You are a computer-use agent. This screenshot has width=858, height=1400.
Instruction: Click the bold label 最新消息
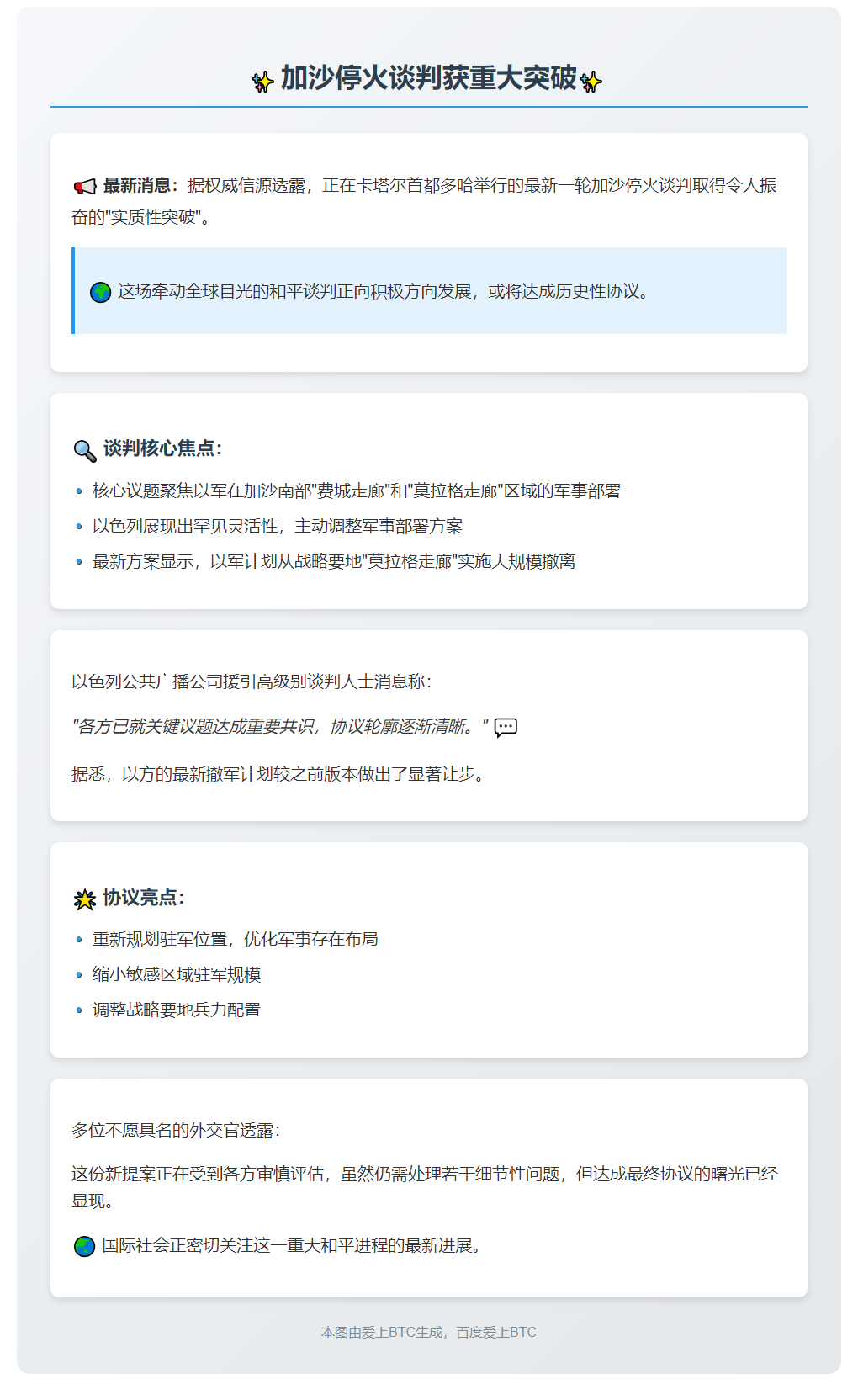click(140, 185)
